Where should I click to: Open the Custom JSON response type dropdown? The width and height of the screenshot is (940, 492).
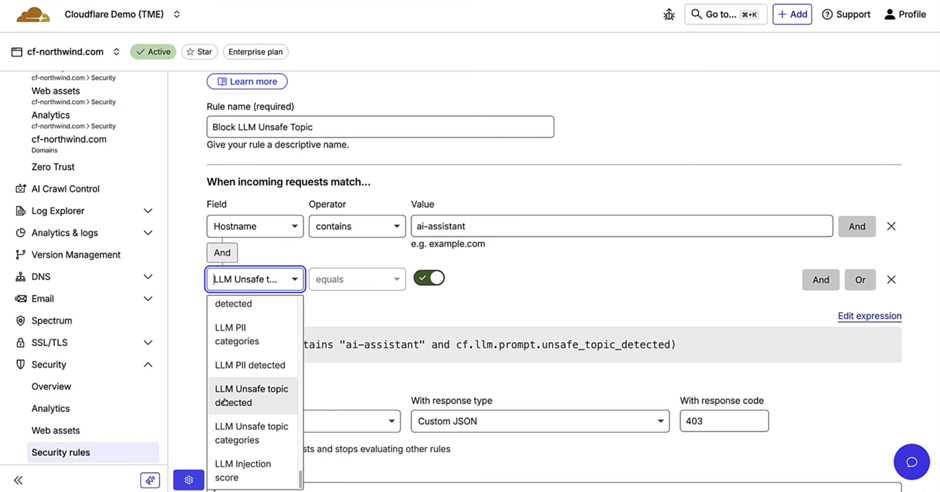click(x=540, y=421)
